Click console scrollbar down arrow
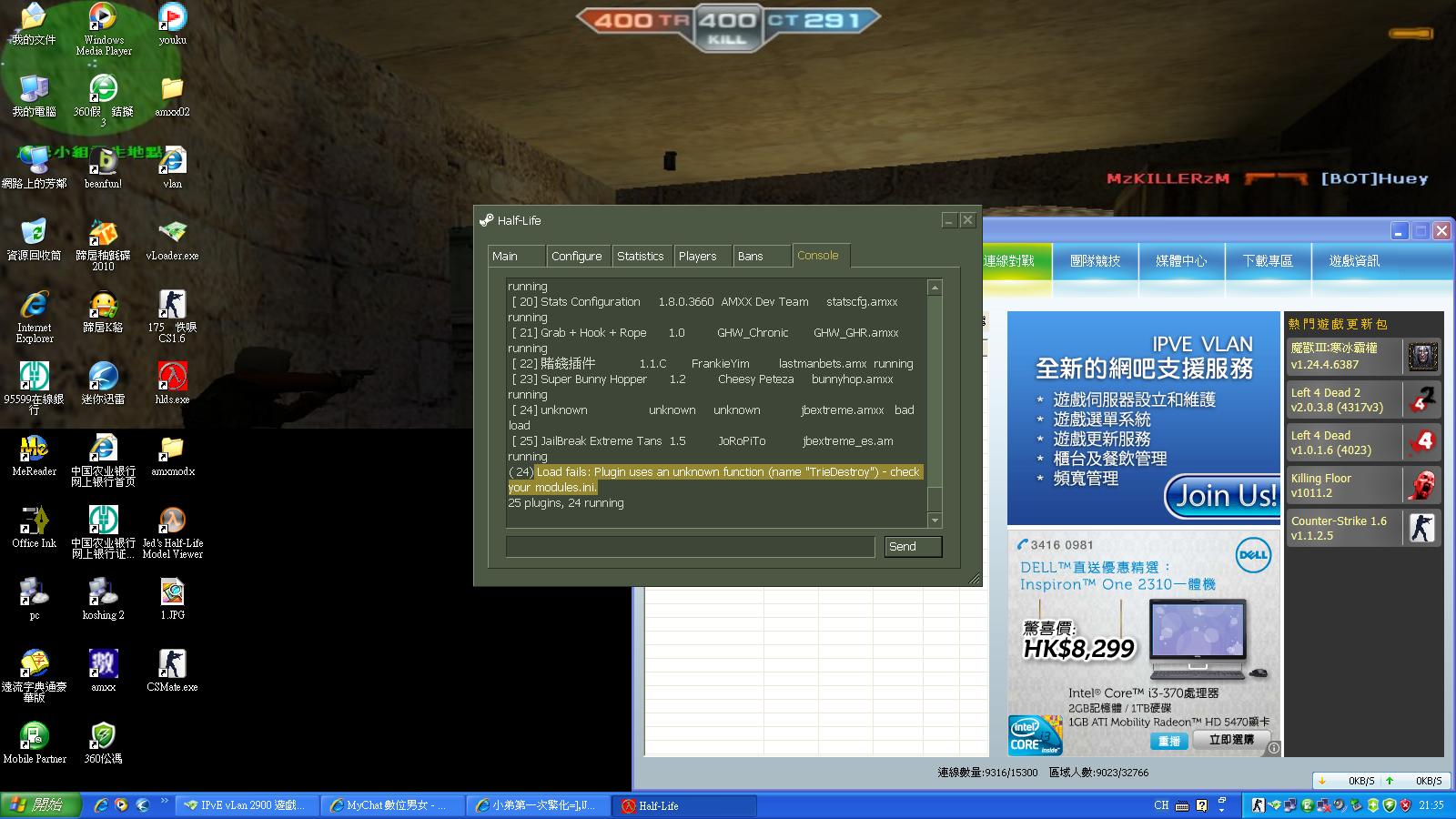Image resolution: width=1456 pixels, height=819 pixels. 935,521
